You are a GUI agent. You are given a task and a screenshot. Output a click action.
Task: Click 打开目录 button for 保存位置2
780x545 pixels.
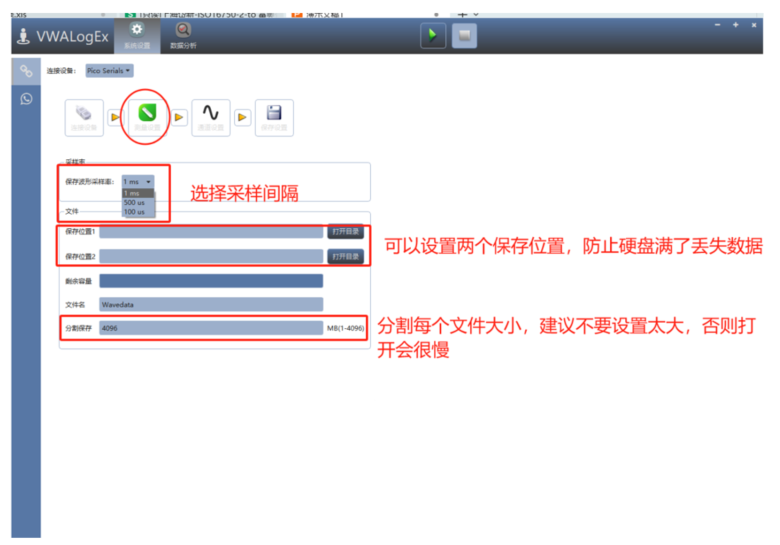346,256
